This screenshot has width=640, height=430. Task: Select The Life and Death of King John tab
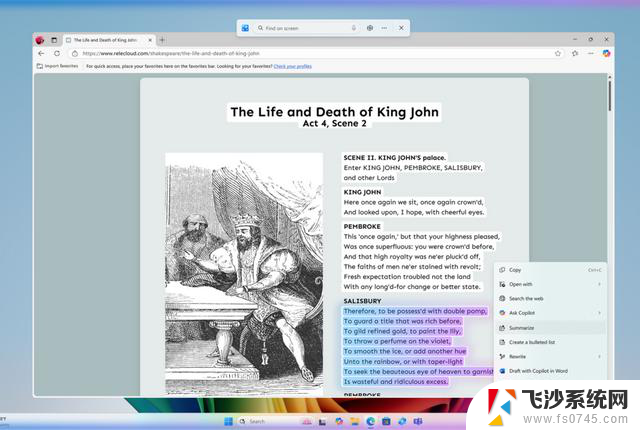tap(109, 40)
